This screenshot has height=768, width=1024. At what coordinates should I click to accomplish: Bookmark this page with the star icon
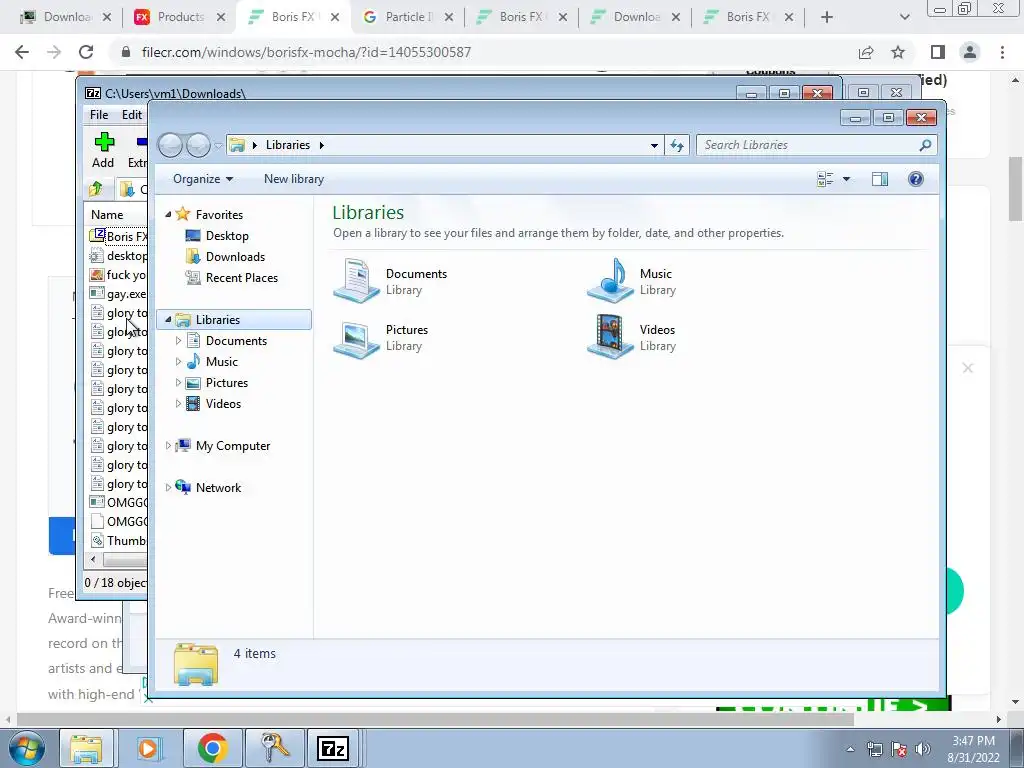[898, 52]
